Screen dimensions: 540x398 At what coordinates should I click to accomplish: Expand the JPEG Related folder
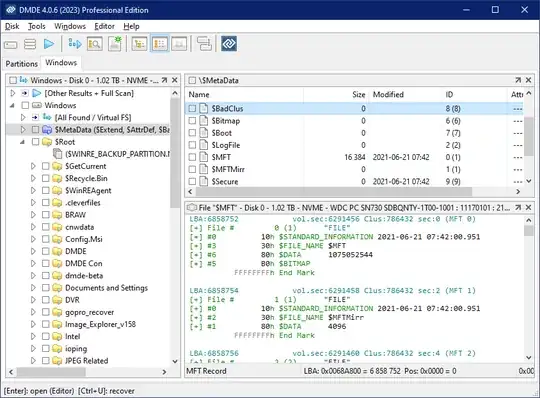coord(33,361)
